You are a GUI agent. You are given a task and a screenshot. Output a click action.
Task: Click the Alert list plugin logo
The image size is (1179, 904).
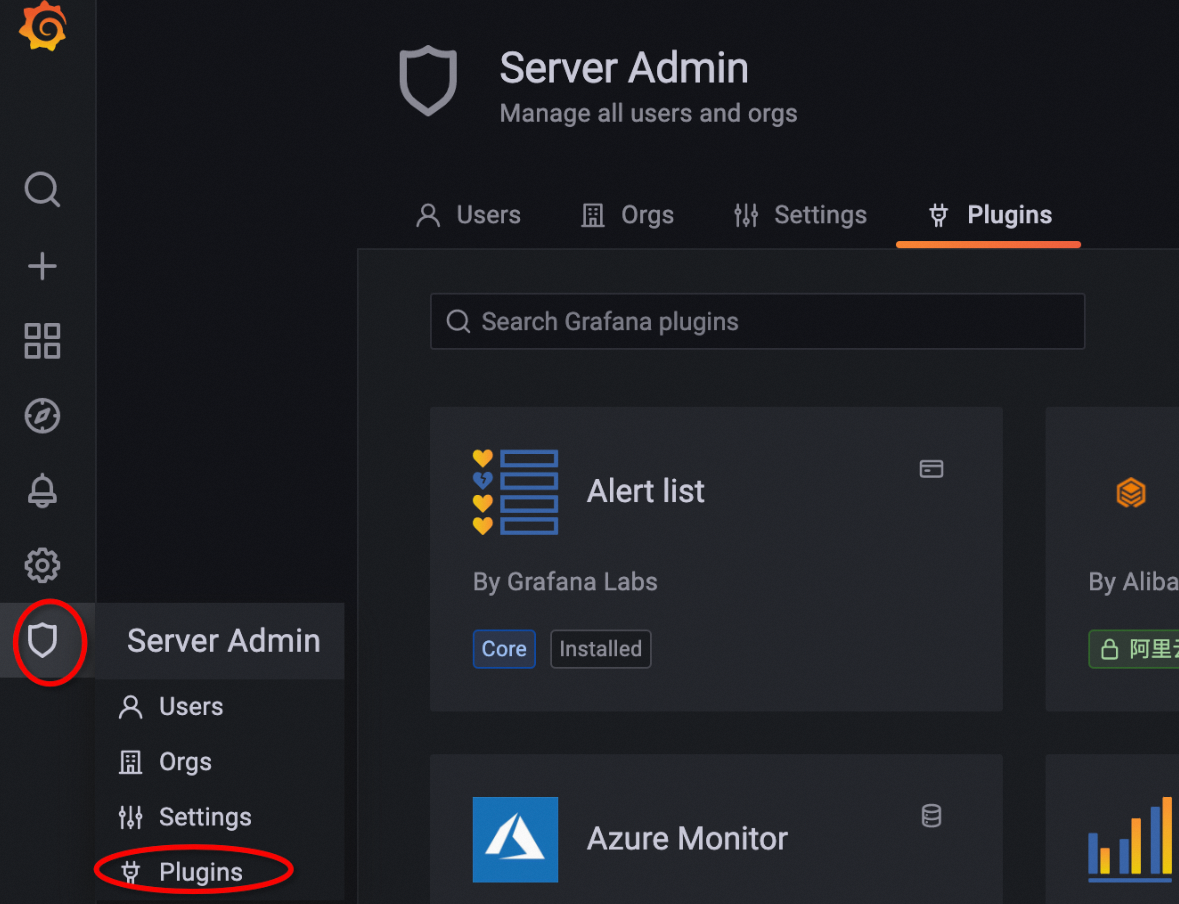(x=515, y=492)
